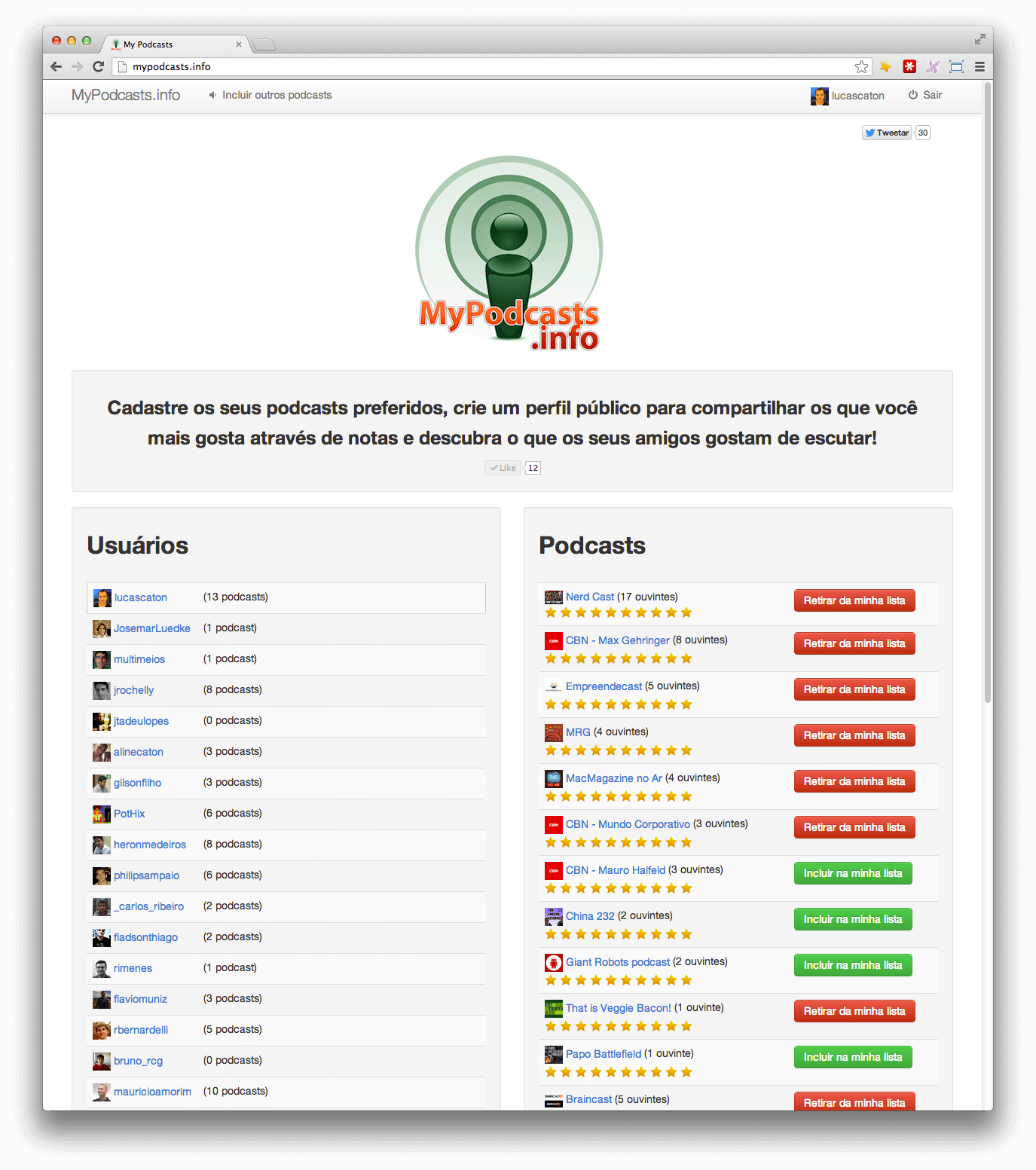Open mauricioamorim user profile
Image resolution: width=1036 pixels, height=1170 pixels.
point(152,1092)
